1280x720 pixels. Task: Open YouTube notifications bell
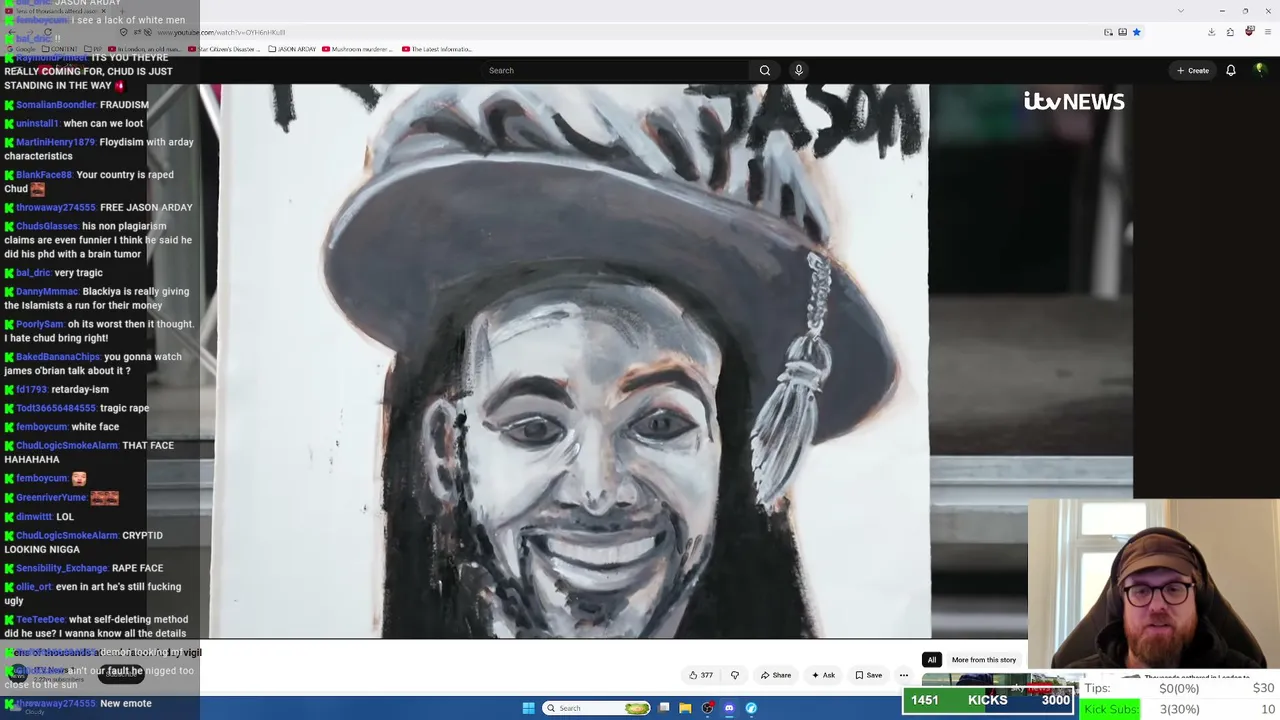pos(1231,70)
